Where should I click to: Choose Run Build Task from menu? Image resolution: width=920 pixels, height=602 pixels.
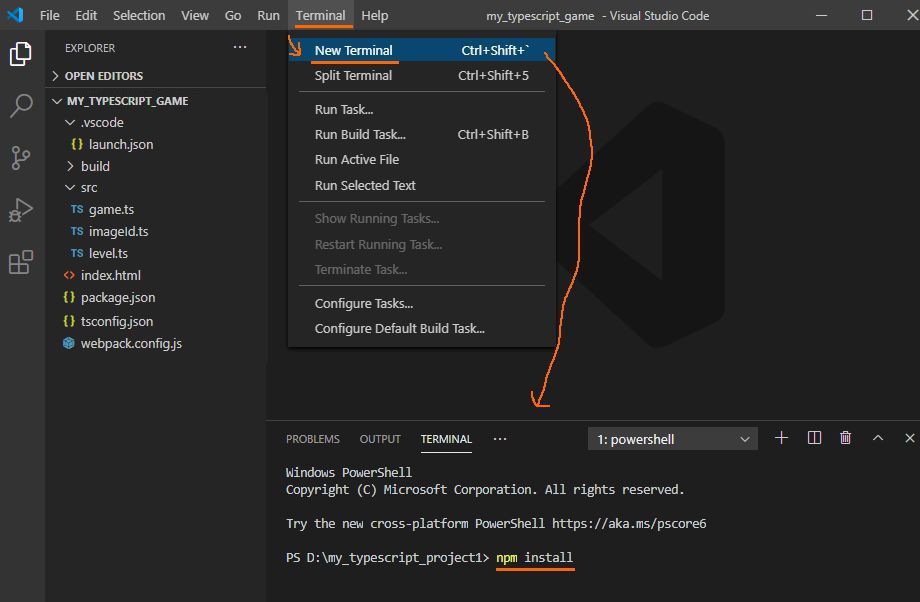coord(360,134)
